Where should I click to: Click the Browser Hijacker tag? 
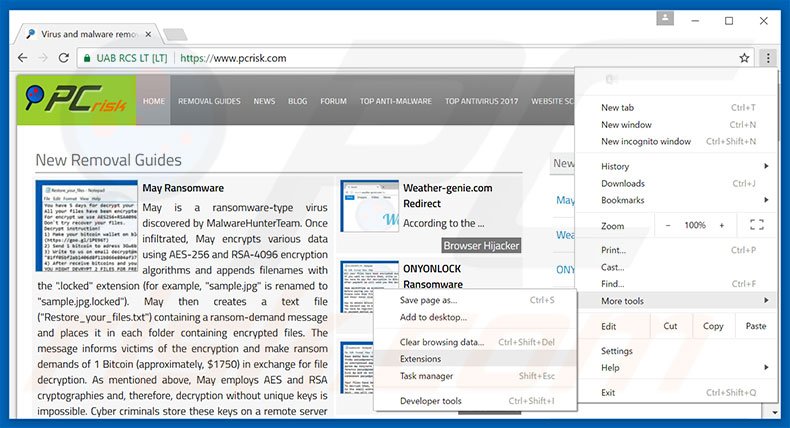point(481,246)
